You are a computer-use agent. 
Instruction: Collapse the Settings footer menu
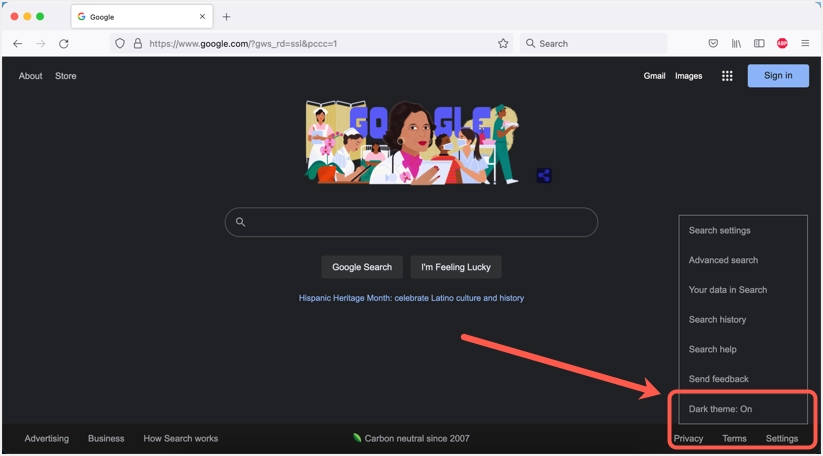pos(782,439)
